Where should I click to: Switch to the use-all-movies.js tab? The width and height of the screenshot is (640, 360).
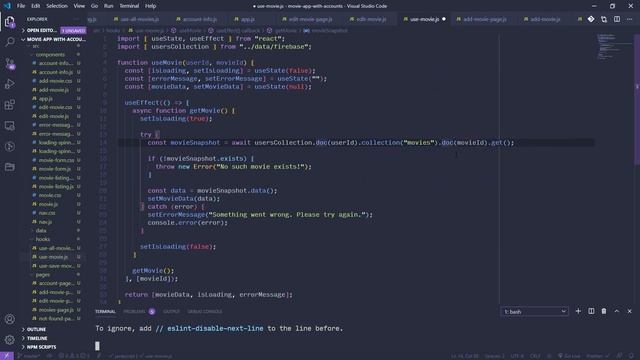tap(139, 19)
